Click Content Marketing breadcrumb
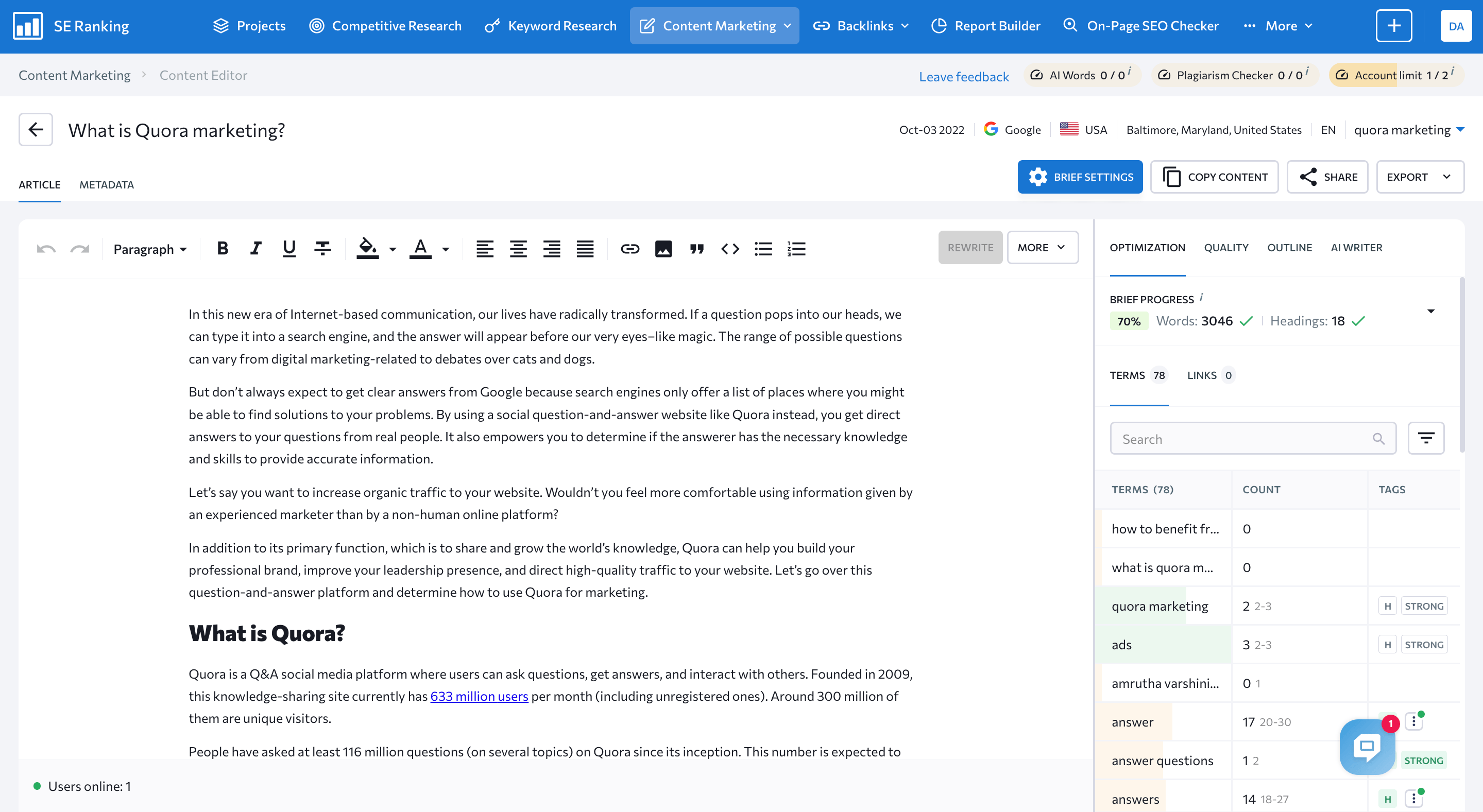Image resolution: width=1483 pixels, height=812 pixels. (x=74, y=75)
